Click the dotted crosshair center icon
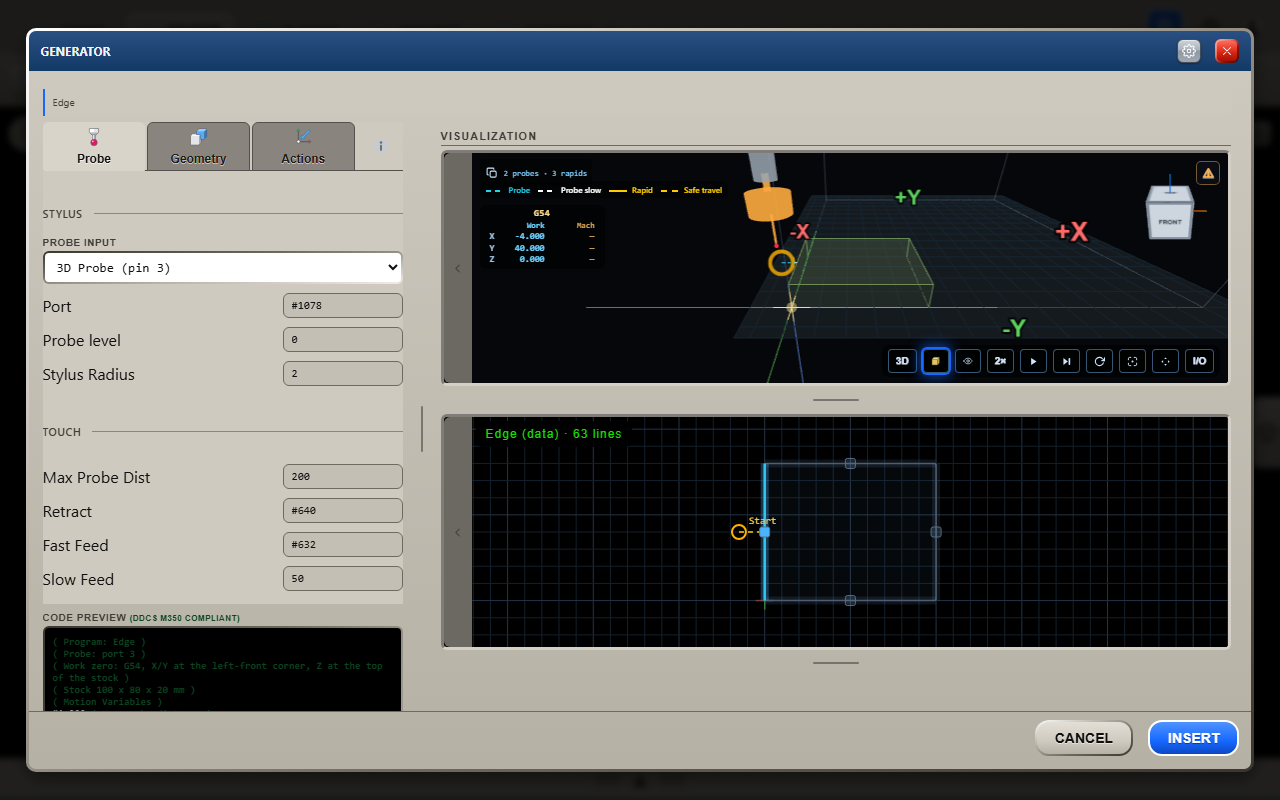Viewport: 1280px width, 800px height. point(1165,361)
